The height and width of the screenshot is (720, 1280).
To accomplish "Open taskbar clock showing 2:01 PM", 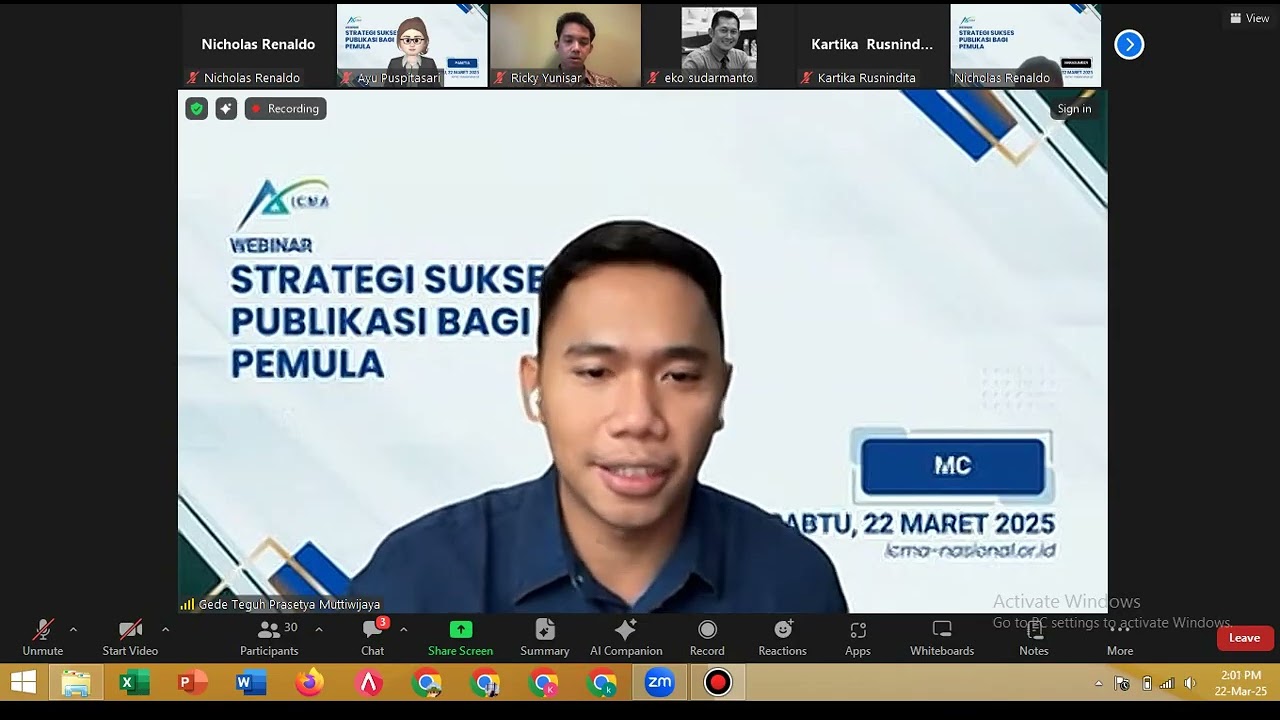I will point(1240,683).
